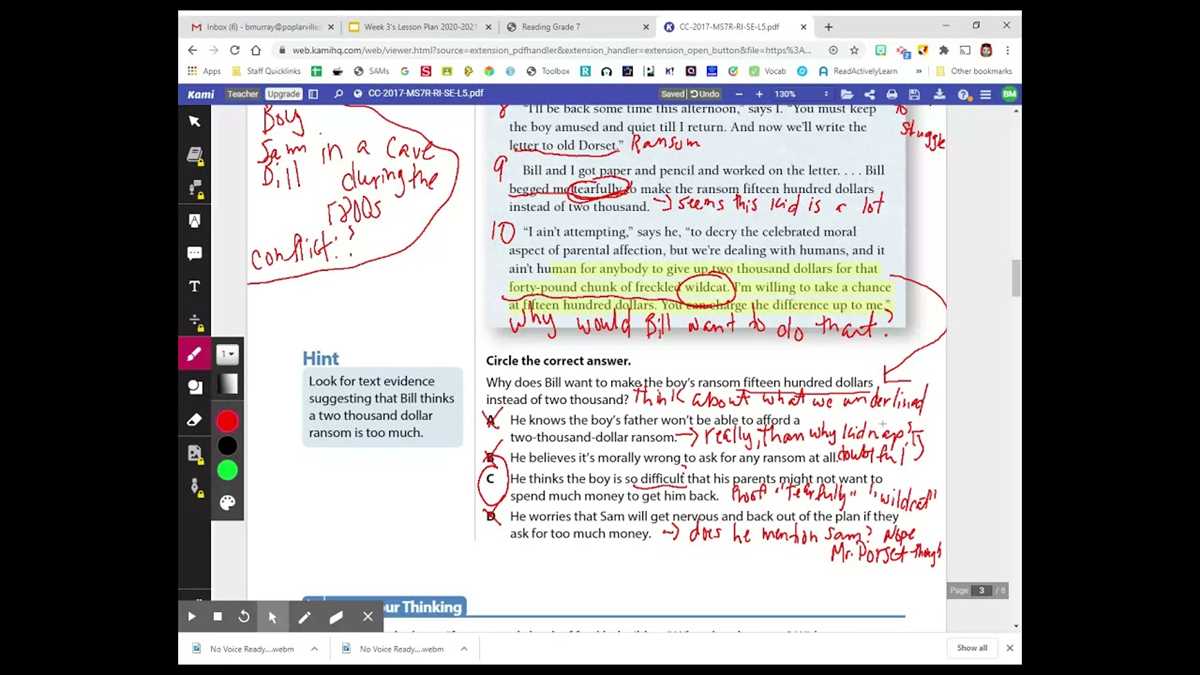The height and width of the screenshot is (675, 1200).
Task: Open a file with the folder icon
Action: (x=846, y=94)
